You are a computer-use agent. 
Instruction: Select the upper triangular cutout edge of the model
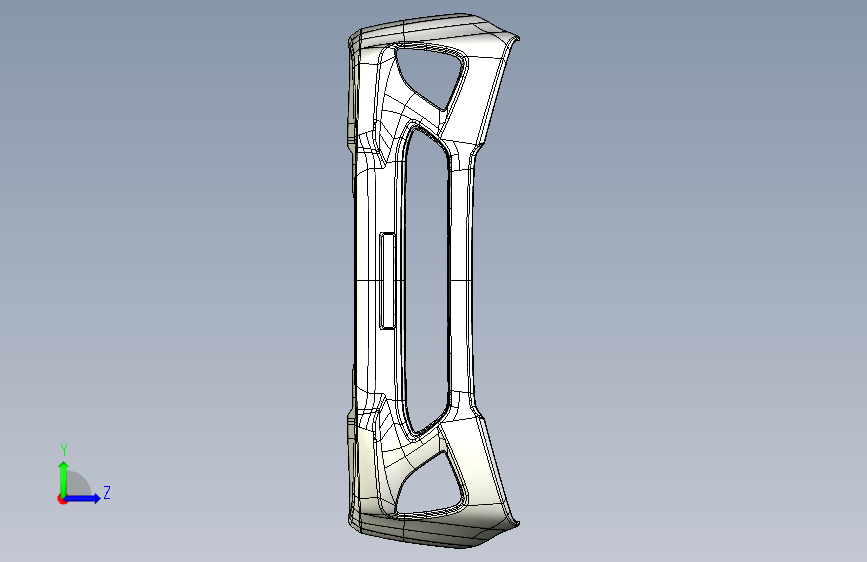click(x=430, y=76)
